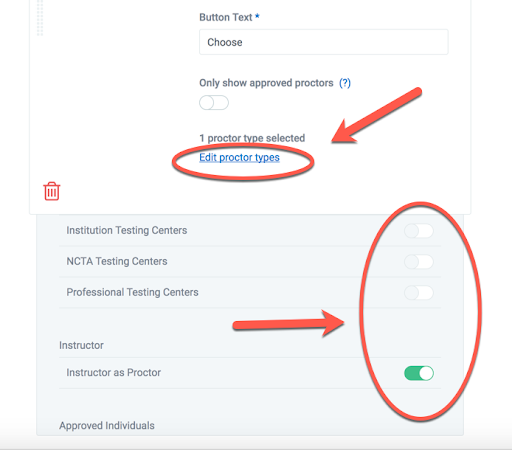Turn on Professional Testing Centers switch
This screenshot has width=512, height=450.
click(x=419, y=293)
